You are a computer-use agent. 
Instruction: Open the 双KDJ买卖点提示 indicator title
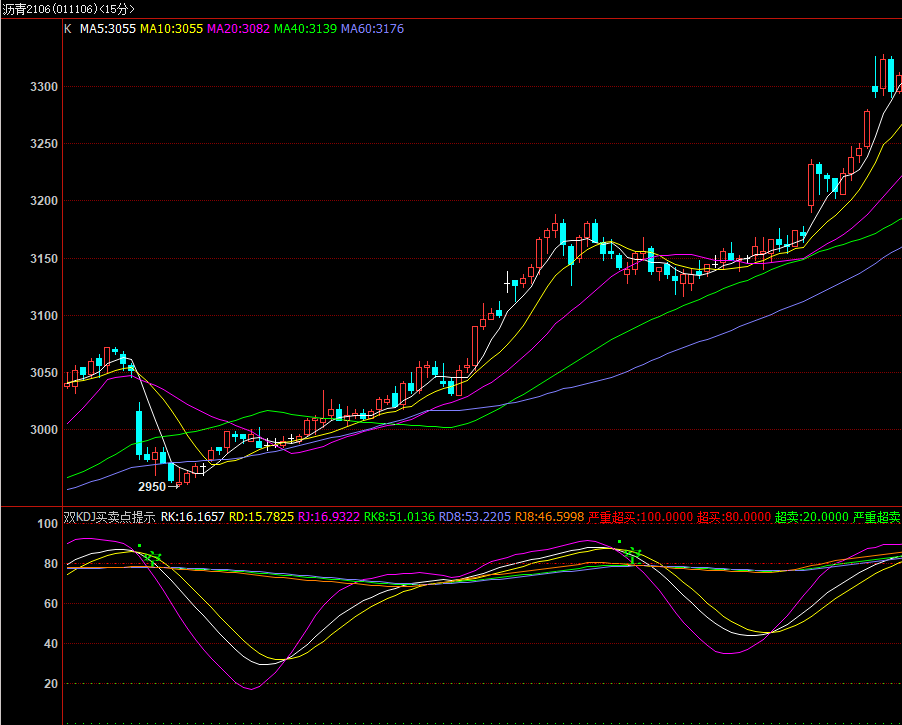coord(109,517)
